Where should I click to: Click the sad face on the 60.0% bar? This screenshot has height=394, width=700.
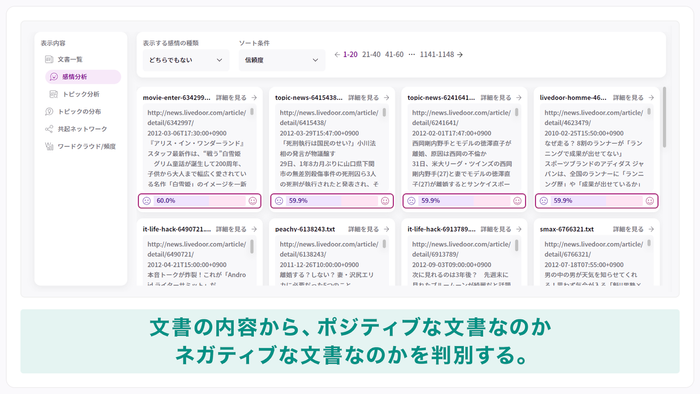[146, 201]
